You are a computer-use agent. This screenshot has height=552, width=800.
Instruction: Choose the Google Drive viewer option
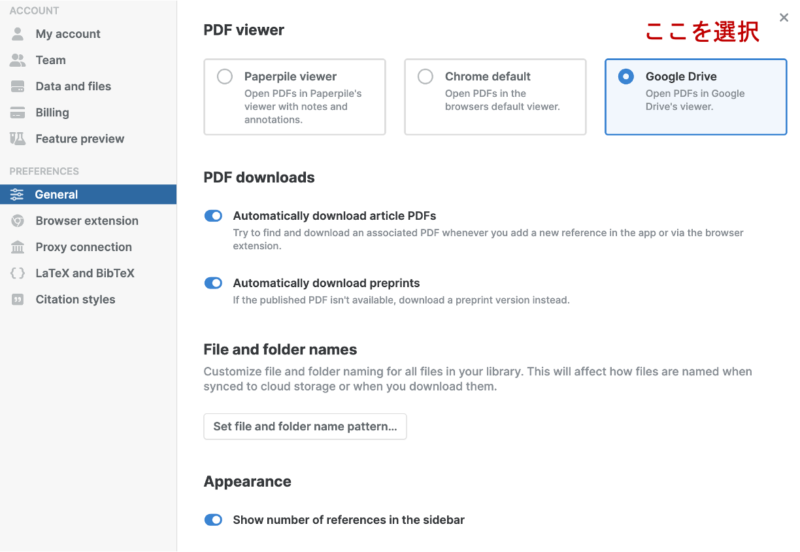point(695,97)
